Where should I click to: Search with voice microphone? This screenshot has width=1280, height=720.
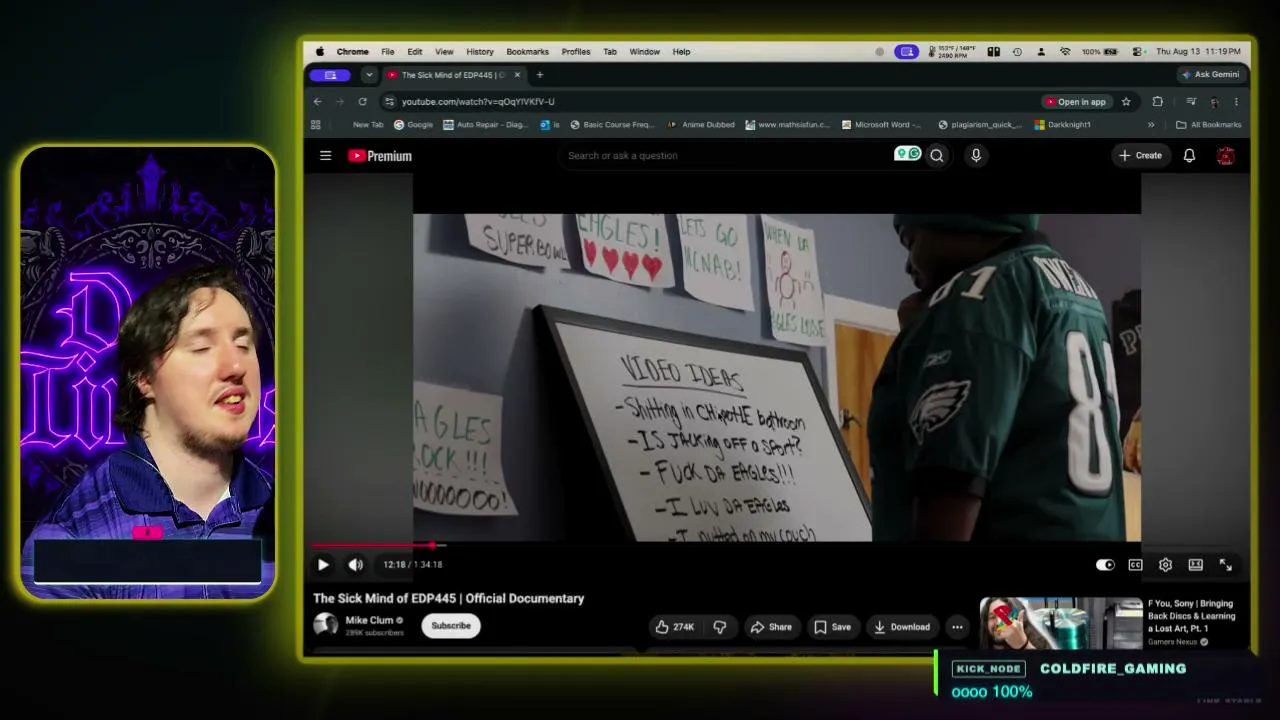976,156
